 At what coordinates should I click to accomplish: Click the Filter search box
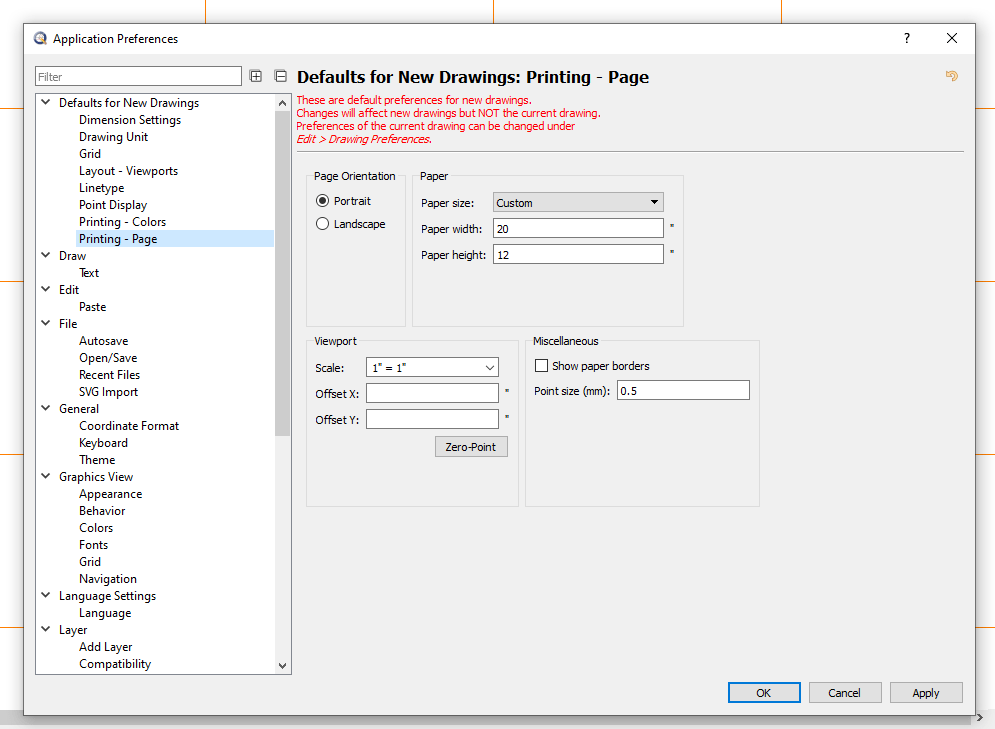138,77
